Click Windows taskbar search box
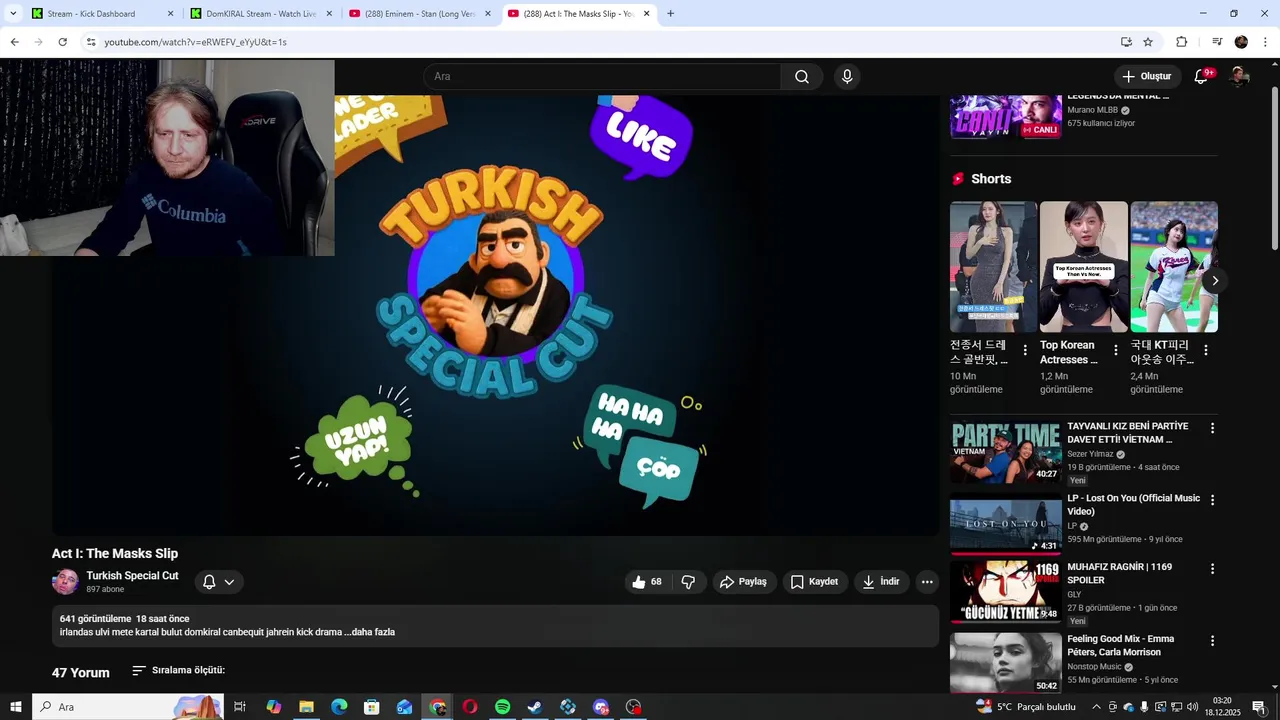The width and height of the screenshot is (1280, 720). [x=130, y=707]
